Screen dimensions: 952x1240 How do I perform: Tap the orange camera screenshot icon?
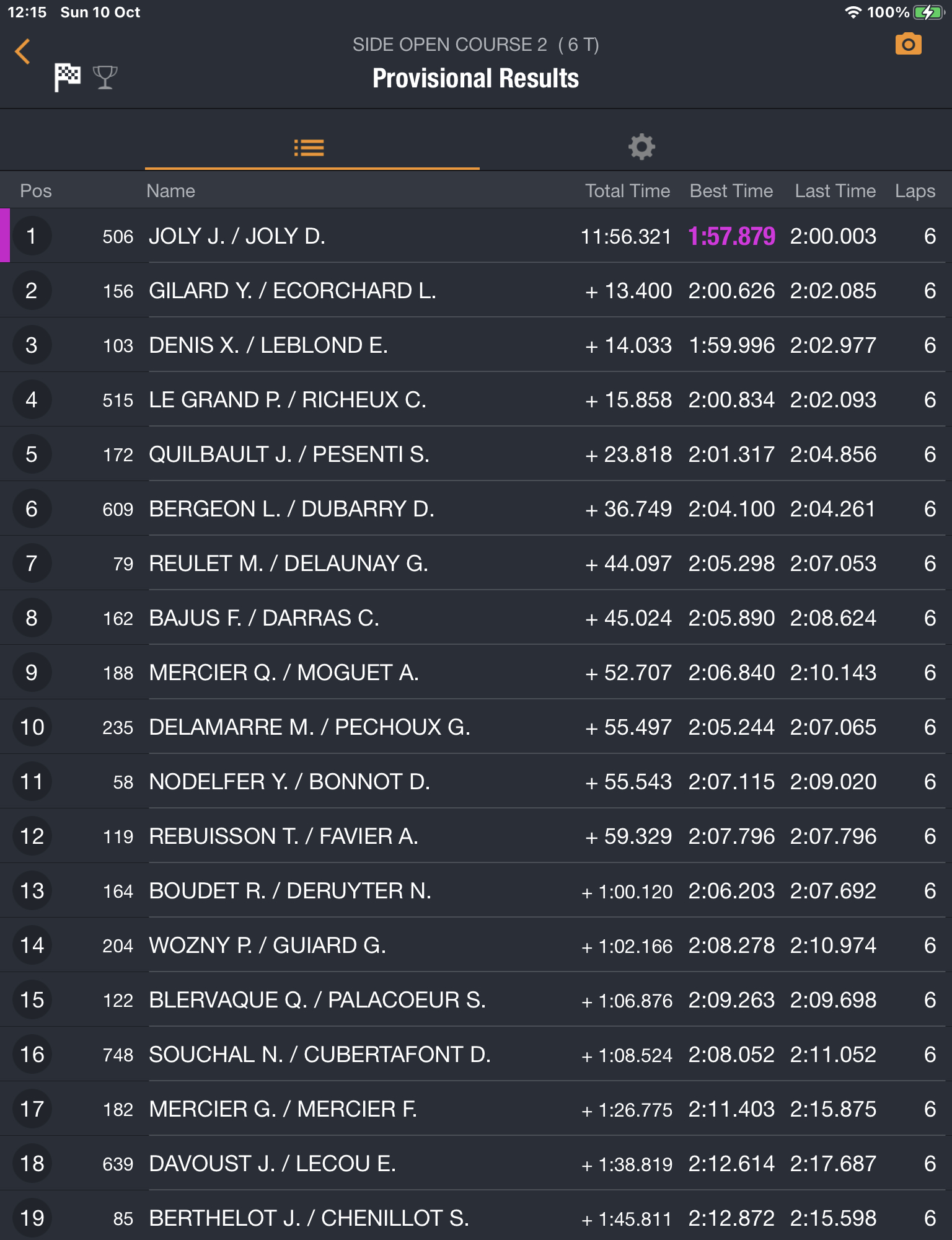(x=908, y=45)
